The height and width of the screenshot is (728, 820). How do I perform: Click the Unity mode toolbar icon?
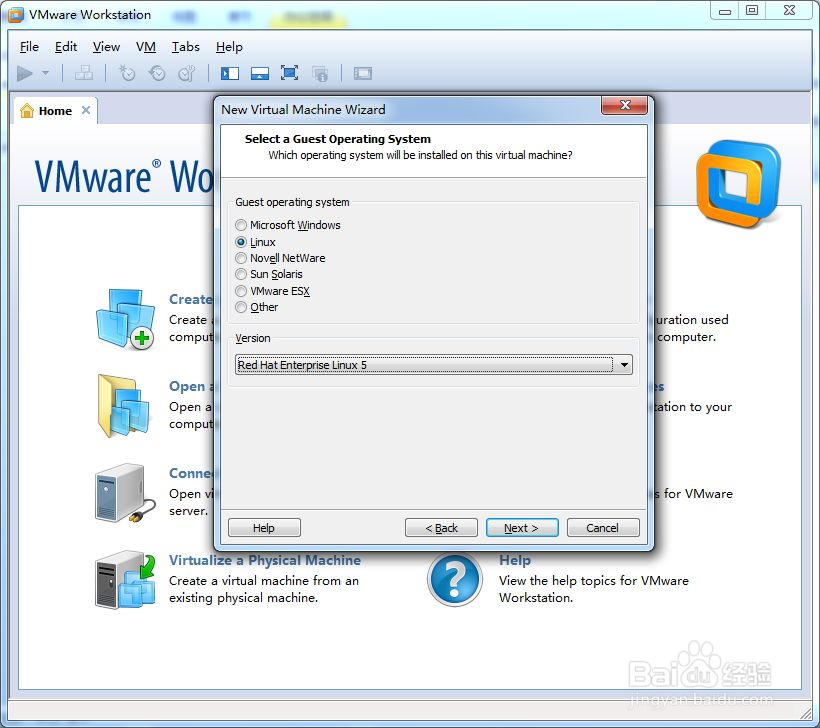tap(320, 74)
